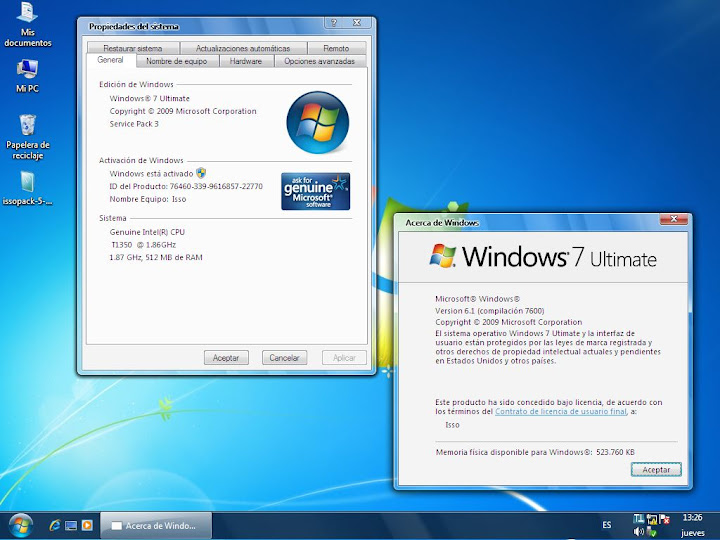Click the text 'Windows® 7 Ultimate' in General tab
The height and width of the screenshot is (540, 720).
(x=149, y=98)
